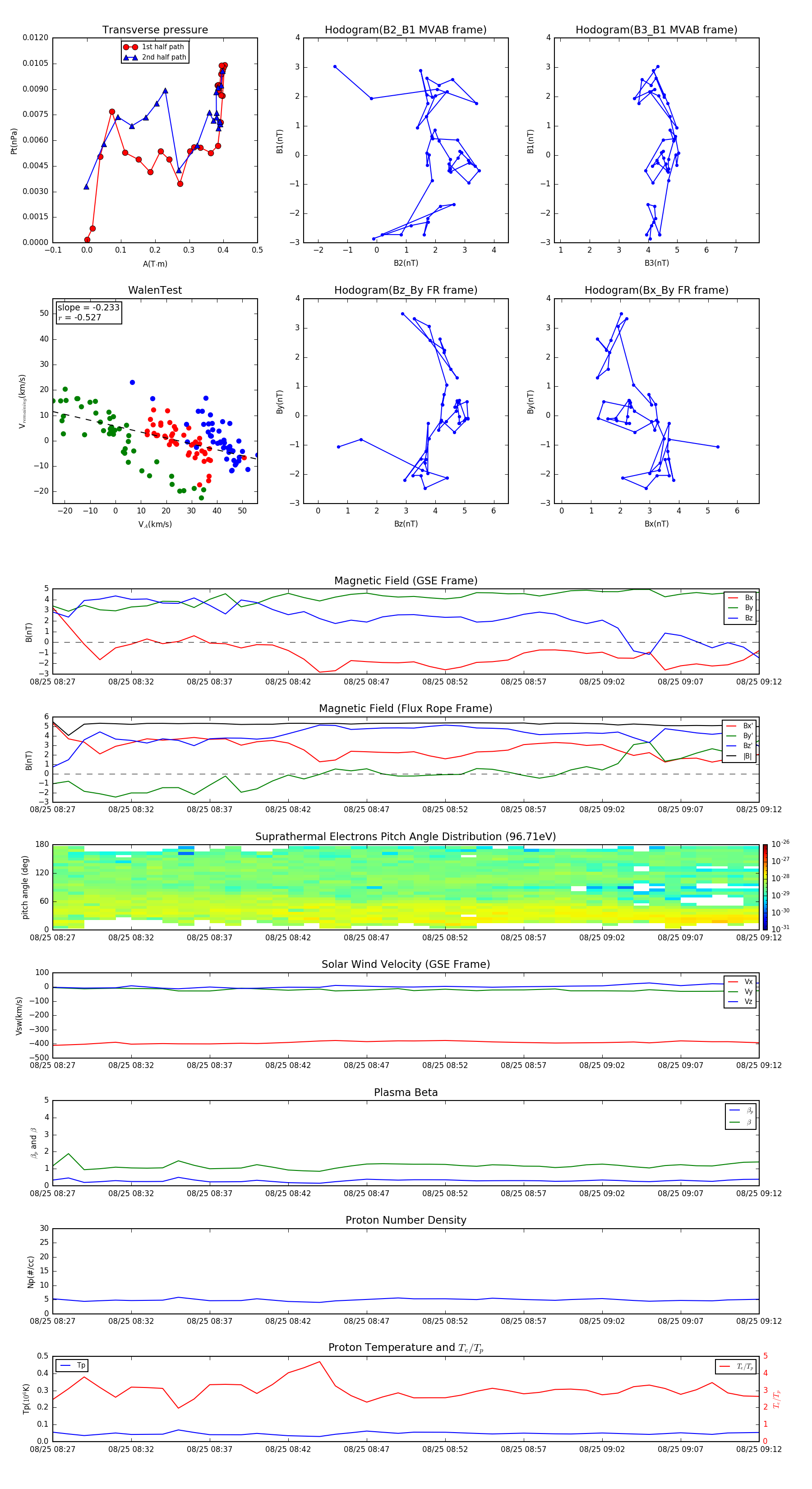Image resolution: width=812 pixels, height=1489 pixels.
Task: Click '08/25 08:27' tick under GSE field plot
Action: [53, 682]
